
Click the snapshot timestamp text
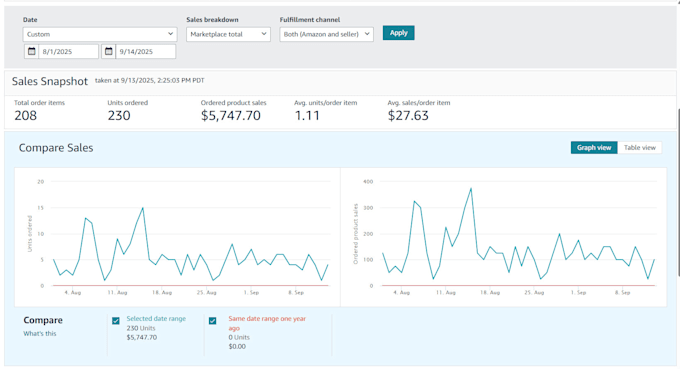click(x=150, y=80)
